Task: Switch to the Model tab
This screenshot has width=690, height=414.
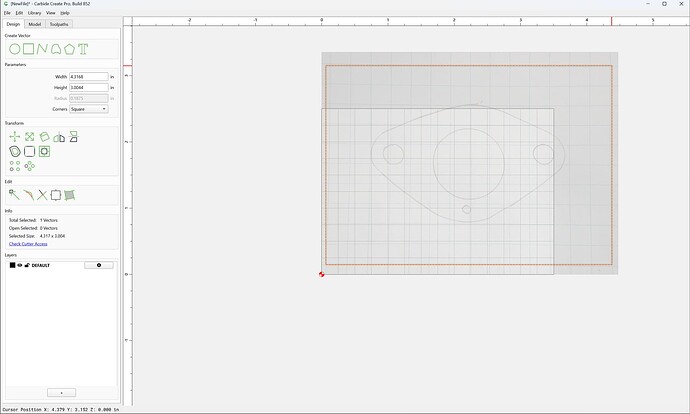Action: [35, 24]
